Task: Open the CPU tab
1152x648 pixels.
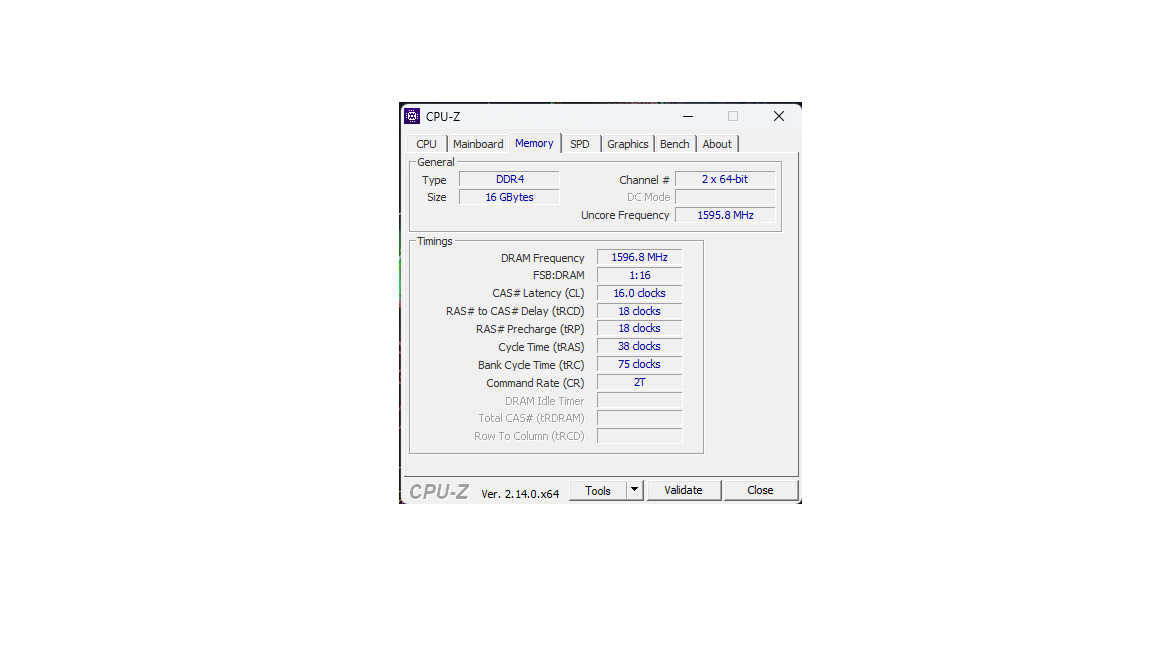Action: tap(426, 144)
